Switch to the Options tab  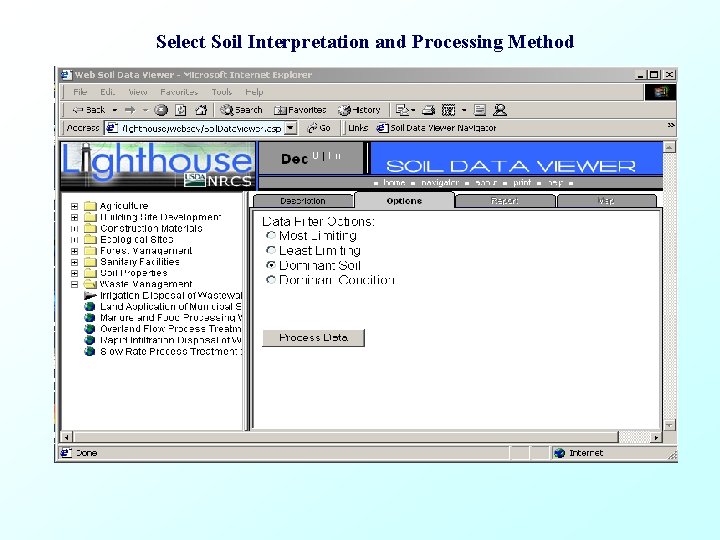pyautogui.click(x=404, y=201)
